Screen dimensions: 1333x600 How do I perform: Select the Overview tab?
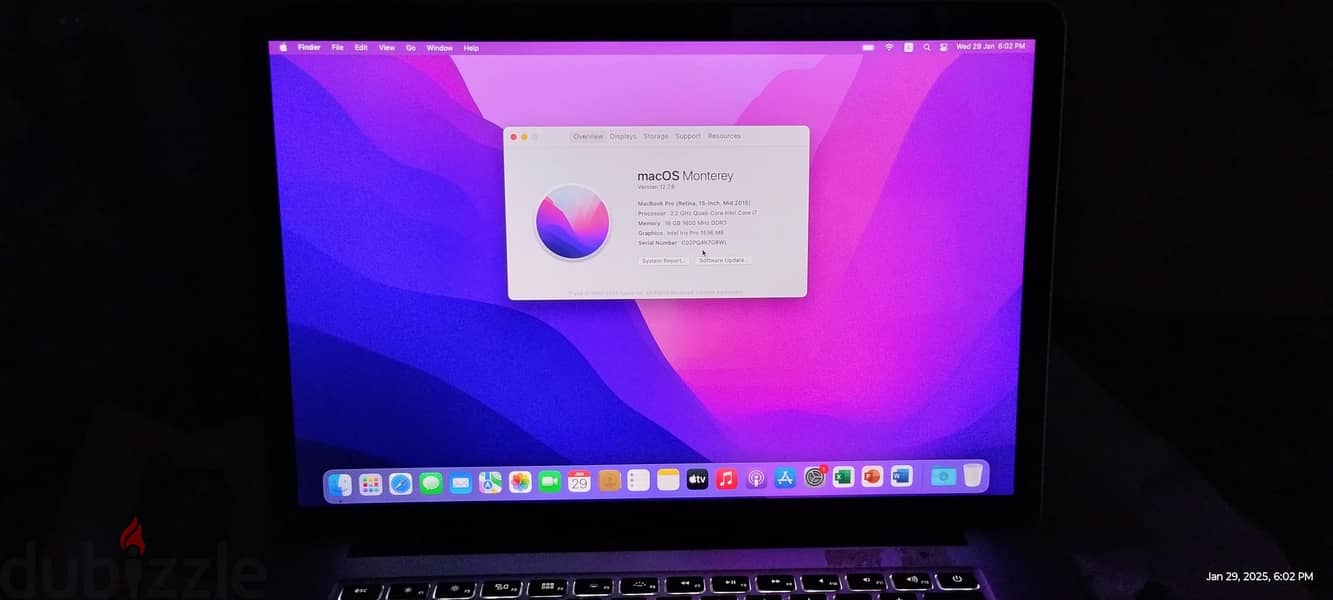coord(588,136)
